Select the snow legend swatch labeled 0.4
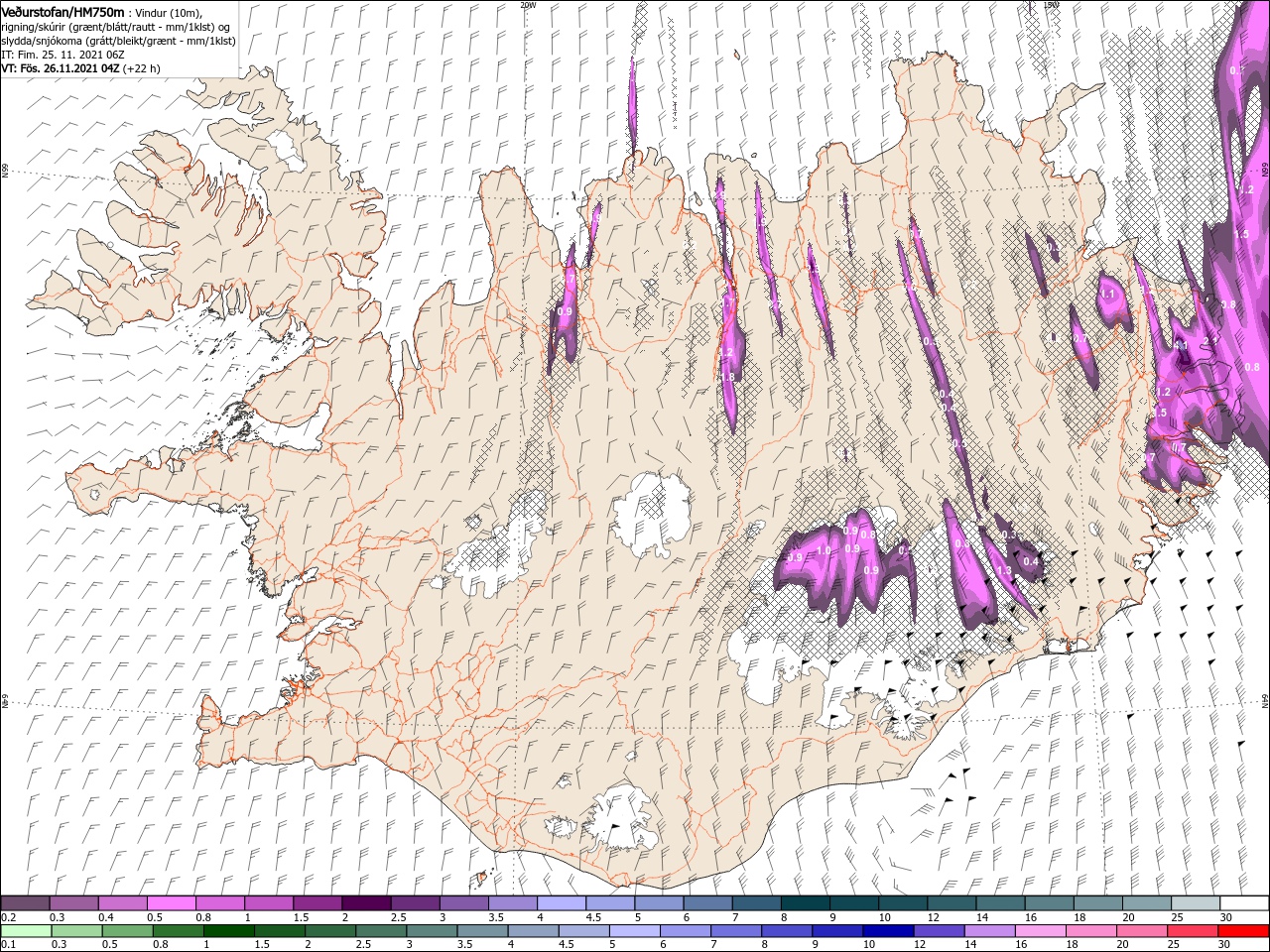Viewport: 1270px width, 952px height. pos(122,903)
